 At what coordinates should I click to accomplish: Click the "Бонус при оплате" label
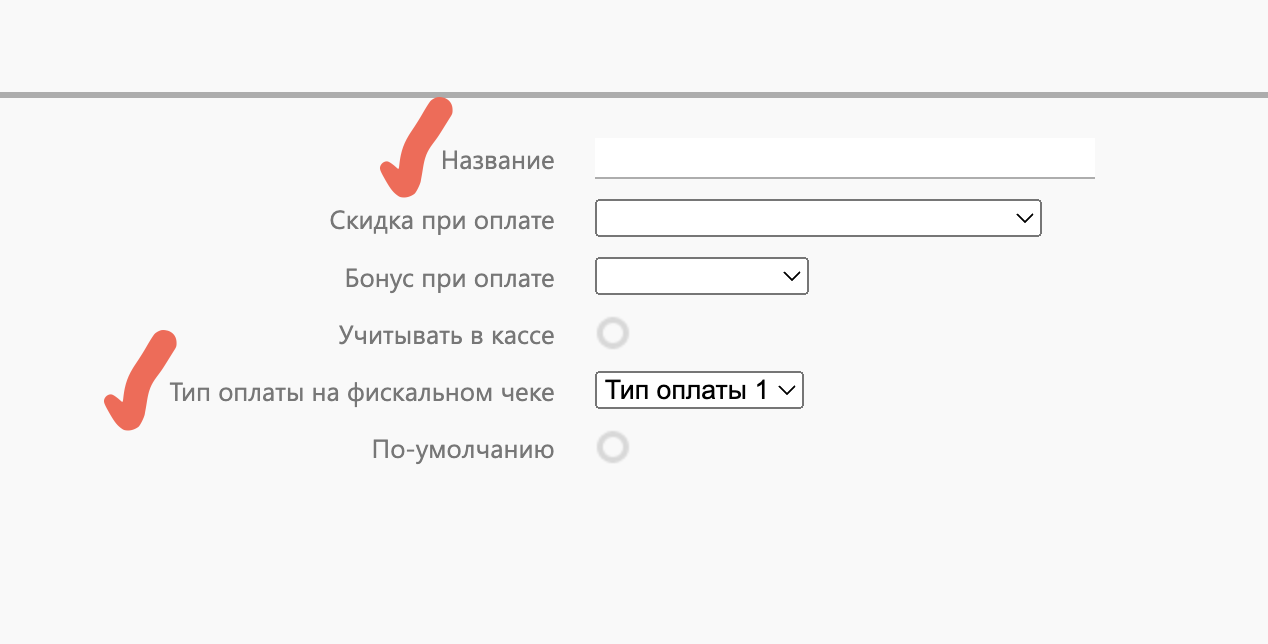pyautogui.click(x=449, y=278)
